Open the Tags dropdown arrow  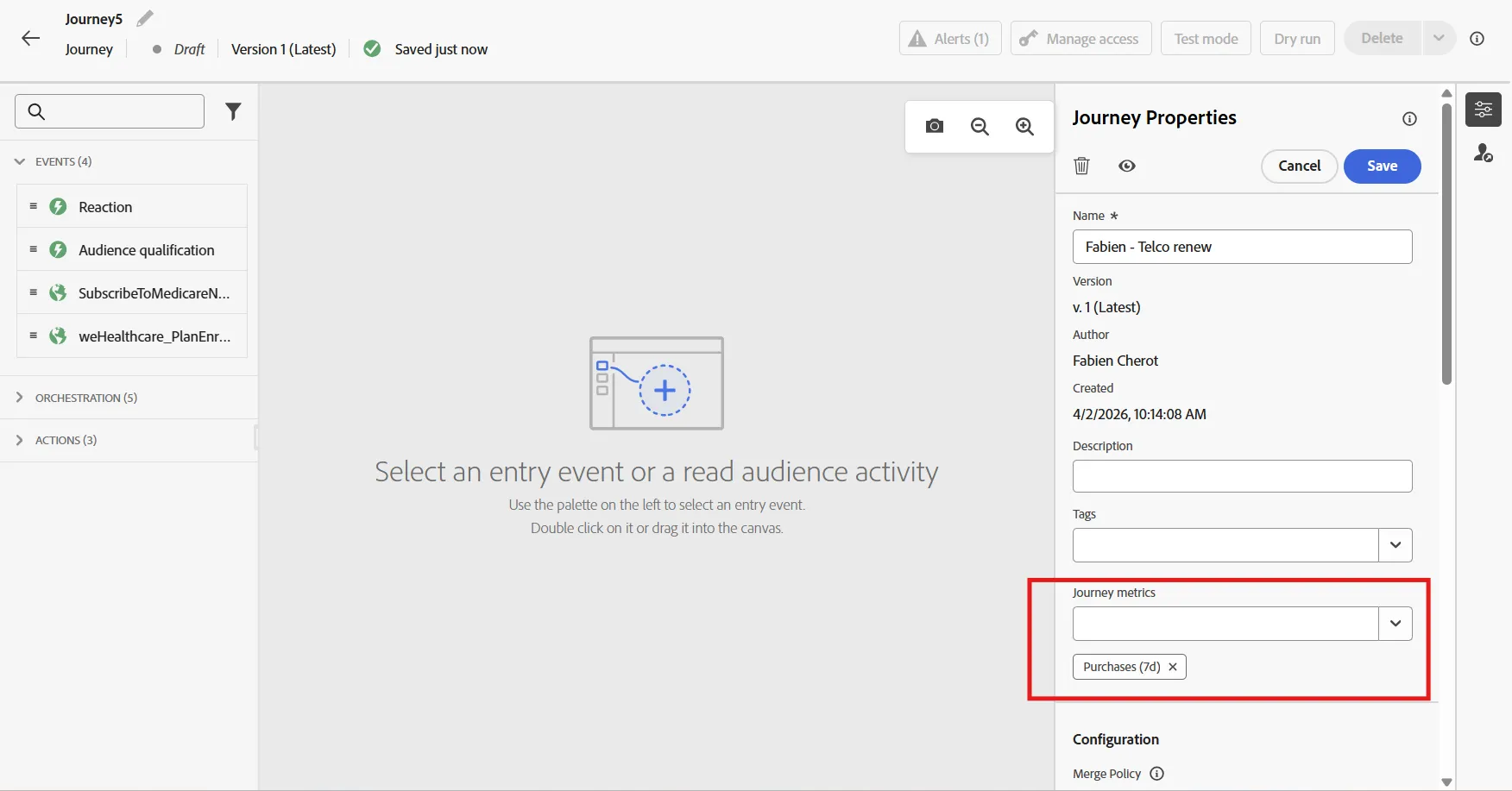point(1395,545)
